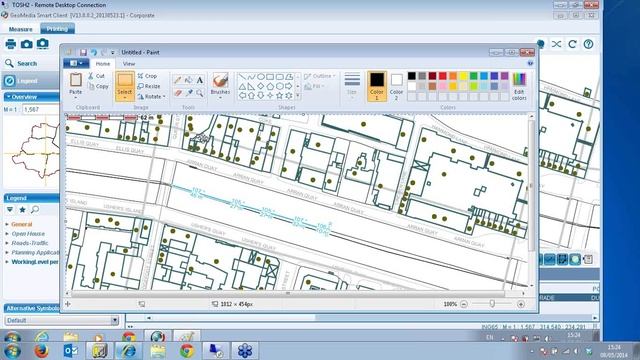Click Cut in Paint Clipboard group
This screenshot has height=360, width=640.
tap(96, 76)
